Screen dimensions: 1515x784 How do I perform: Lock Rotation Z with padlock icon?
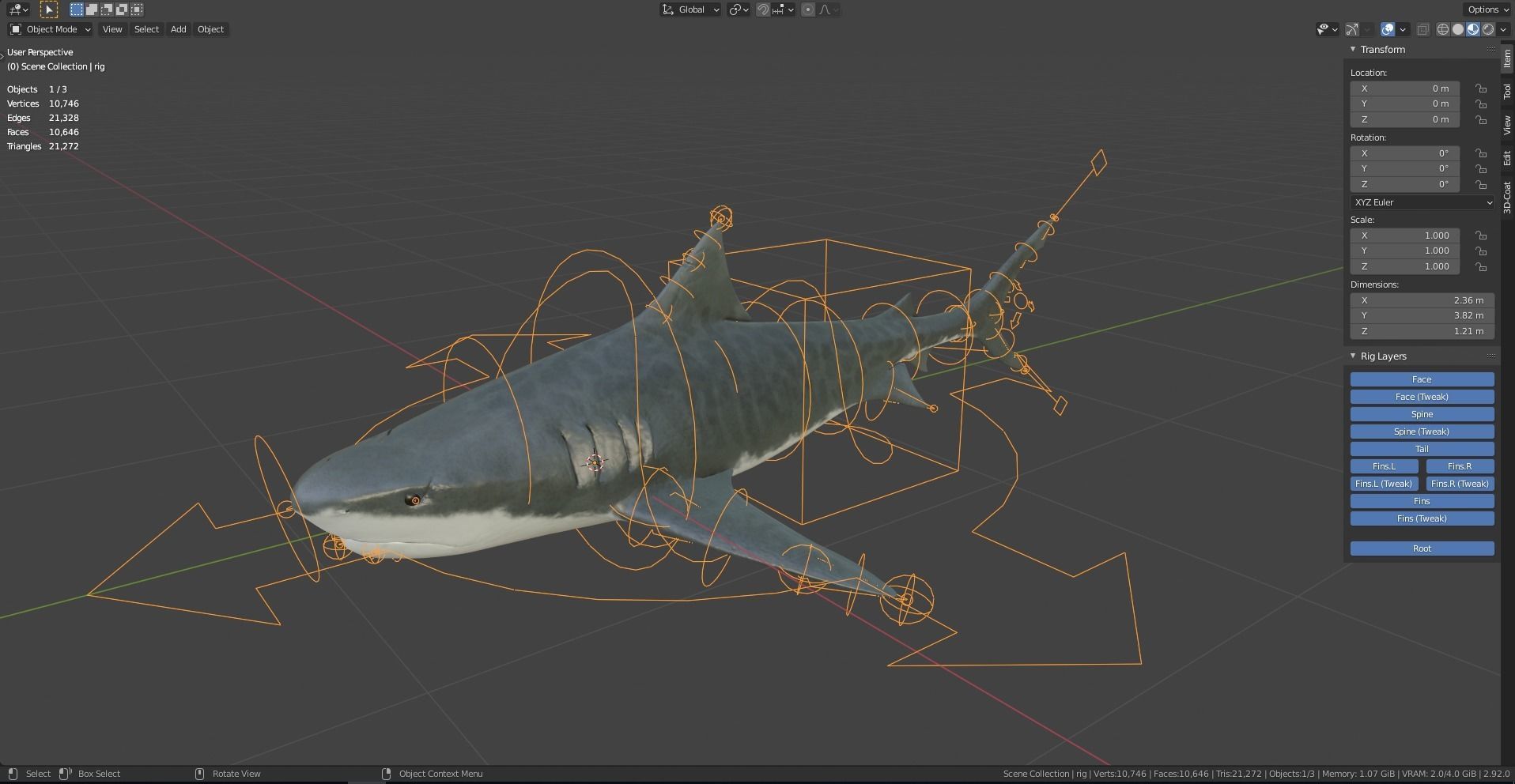1480,184
